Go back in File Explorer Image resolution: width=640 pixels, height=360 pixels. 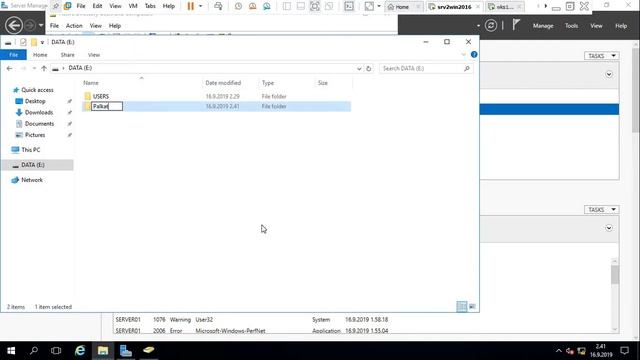[9, 68]
